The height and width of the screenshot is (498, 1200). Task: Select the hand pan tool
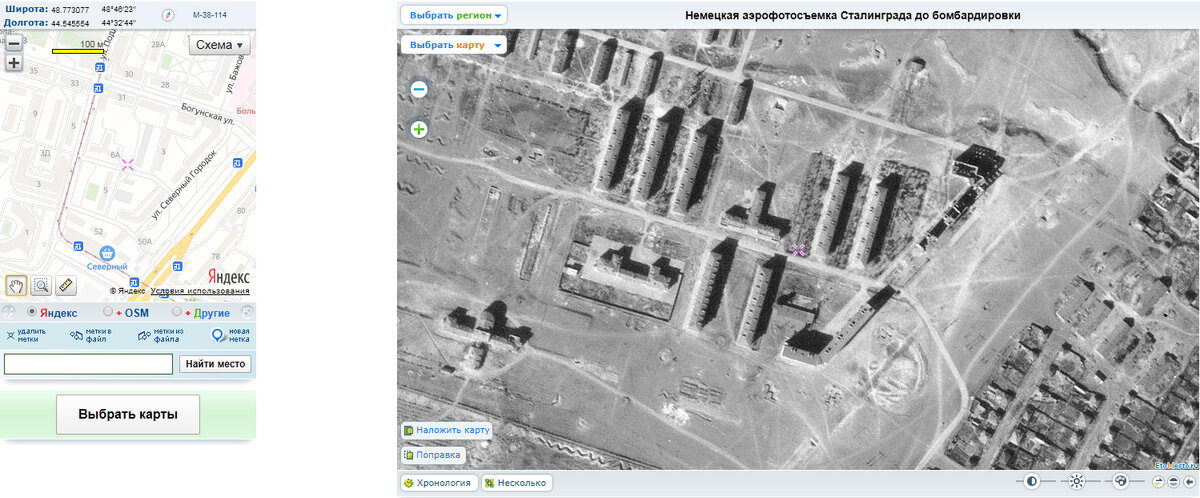(x=16, y=285)
